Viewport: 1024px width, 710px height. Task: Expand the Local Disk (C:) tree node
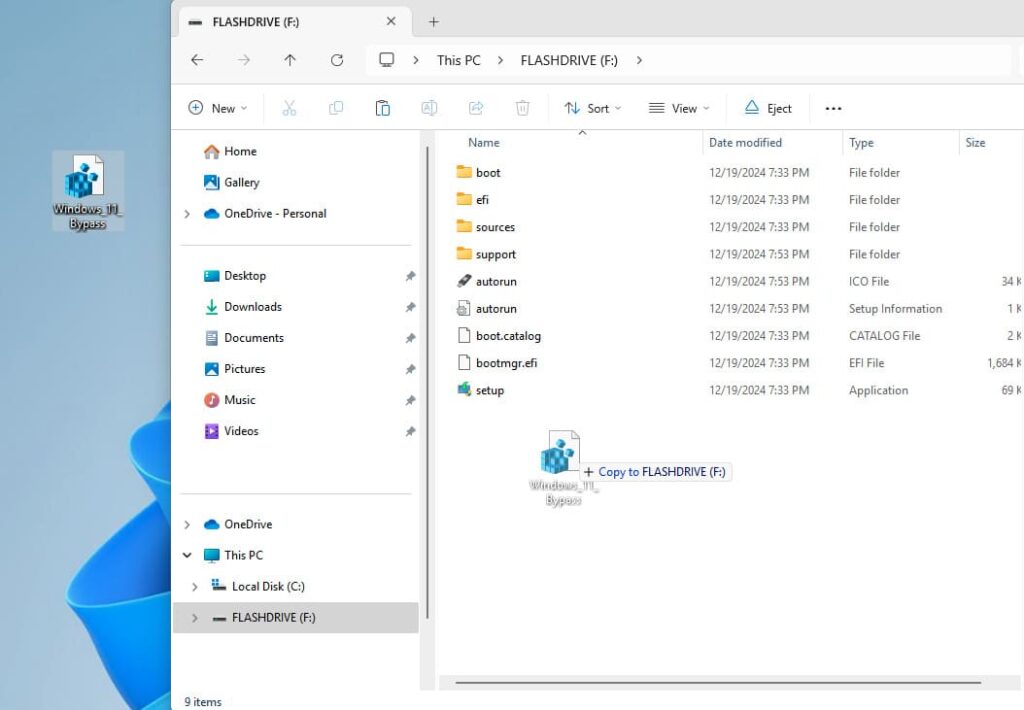click(x=195, y=587)
